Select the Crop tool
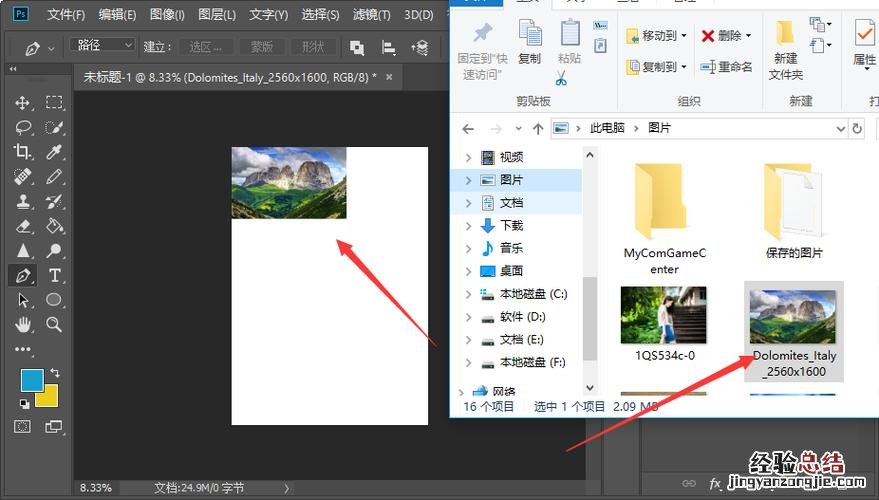The width and height of the screenshot is (879, 500). point(22,152)
